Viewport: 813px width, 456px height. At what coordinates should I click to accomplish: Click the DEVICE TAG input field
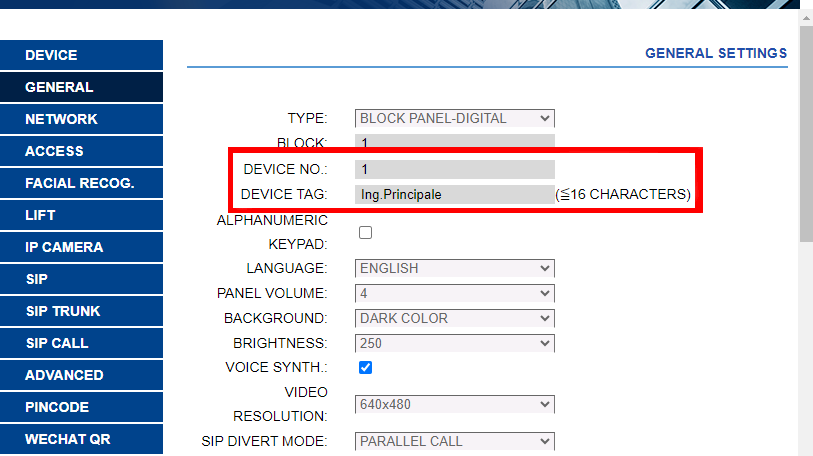click(454, 194)
